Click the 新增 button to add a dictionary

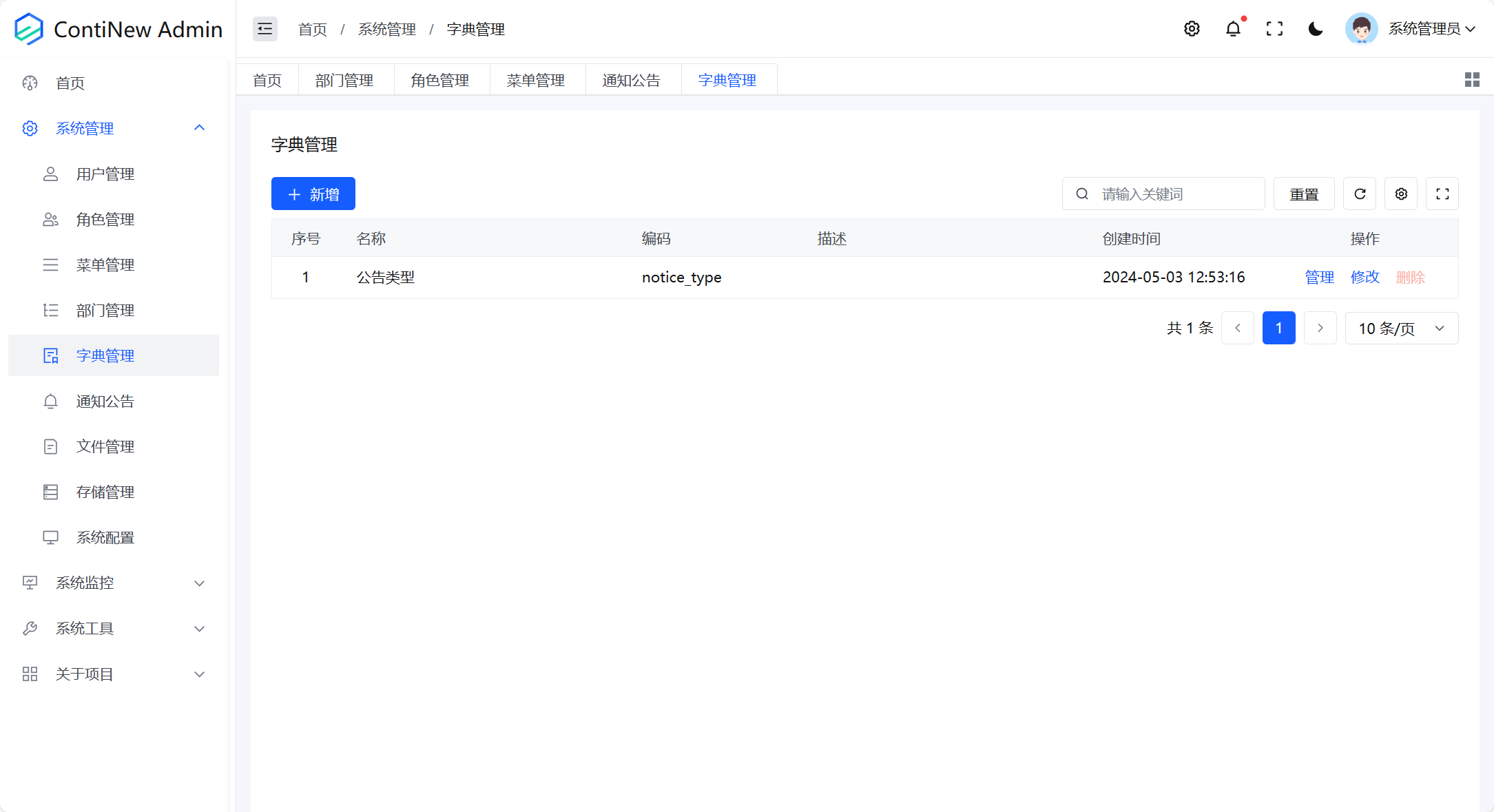[x=313, y=194]
